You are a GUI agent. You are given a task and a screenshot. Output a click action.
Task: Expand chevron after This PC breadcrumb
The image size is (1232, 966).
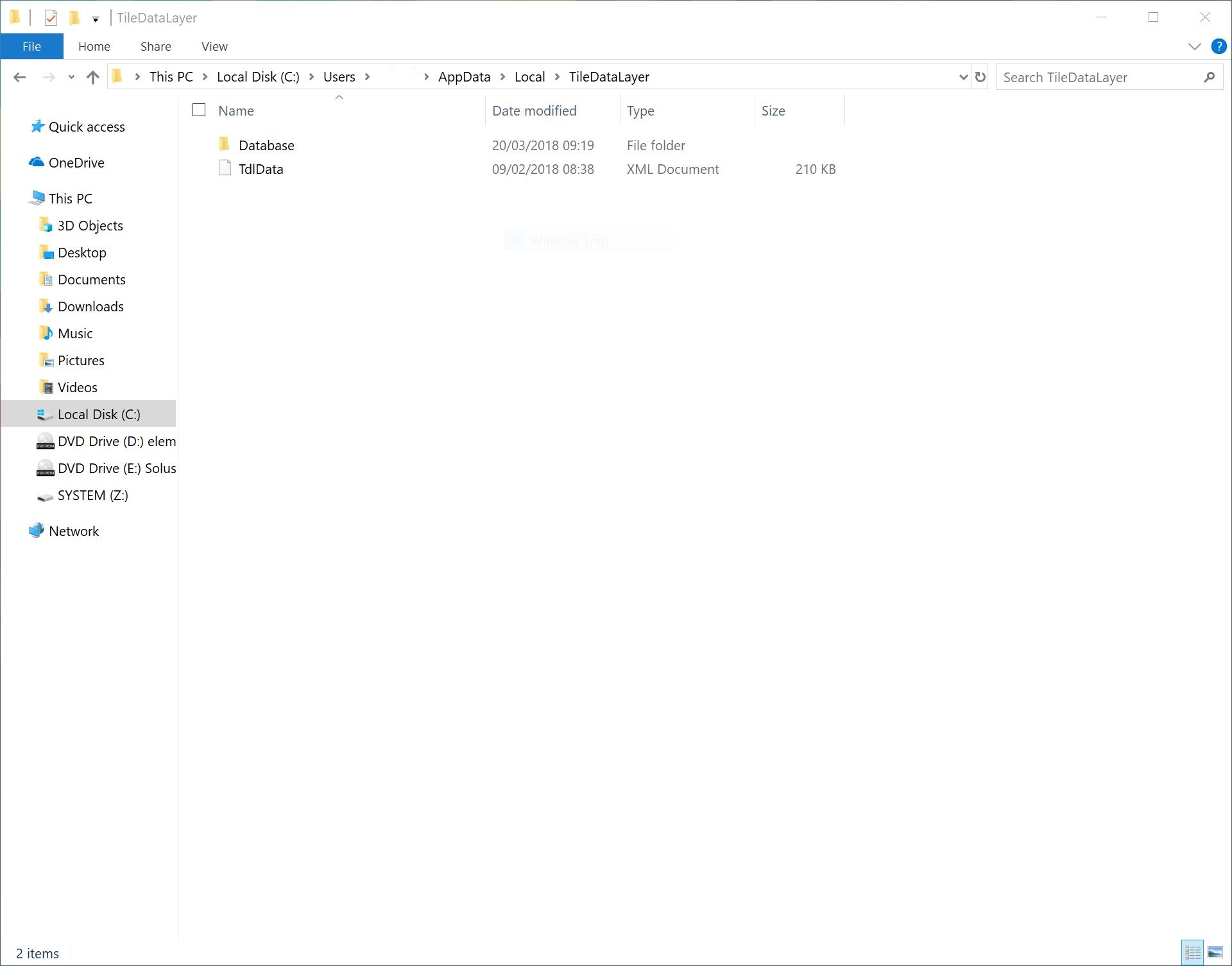(x=205, y=77)
